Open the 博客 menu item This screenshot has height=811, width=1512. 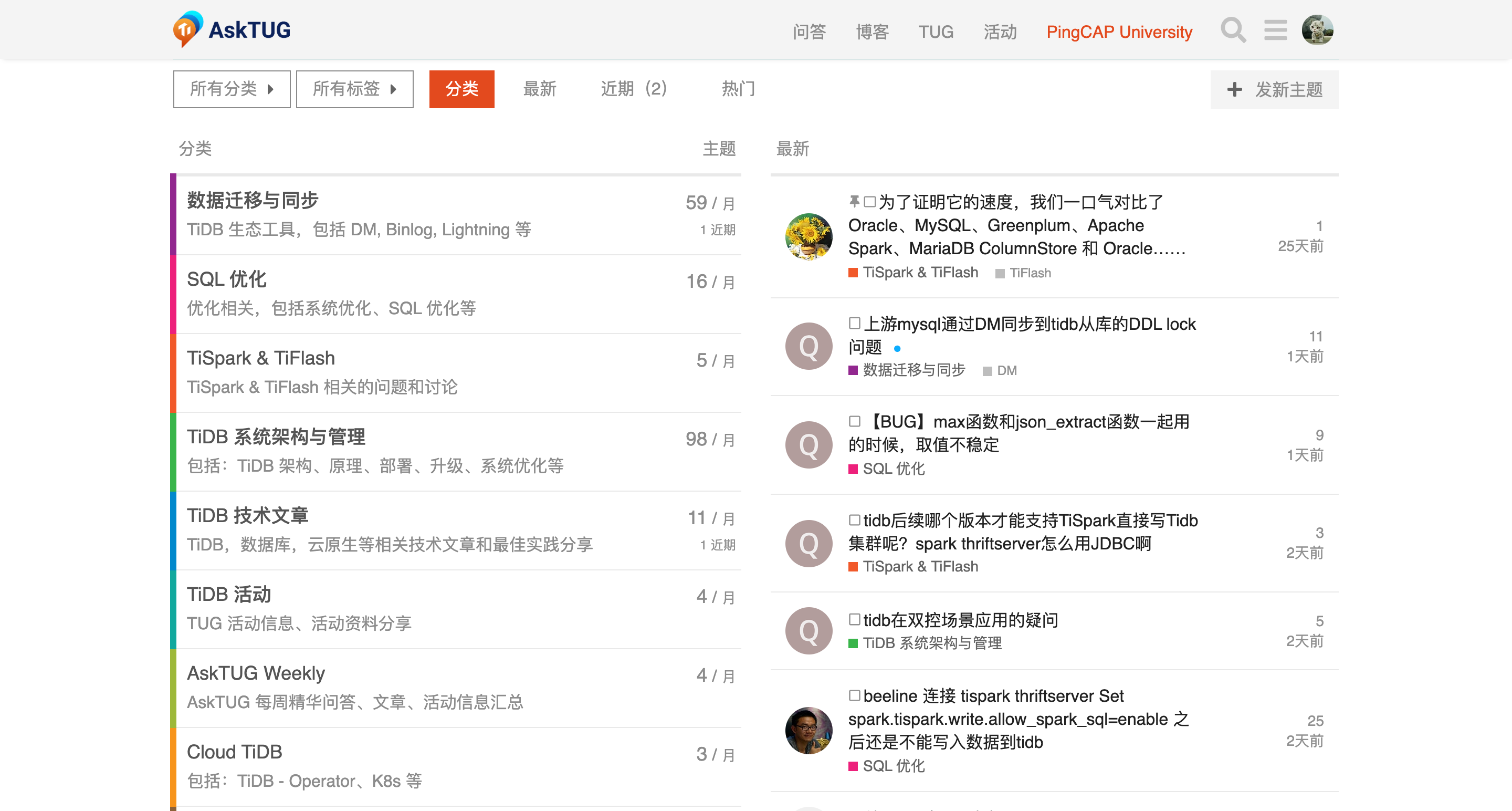pos(871,32)
